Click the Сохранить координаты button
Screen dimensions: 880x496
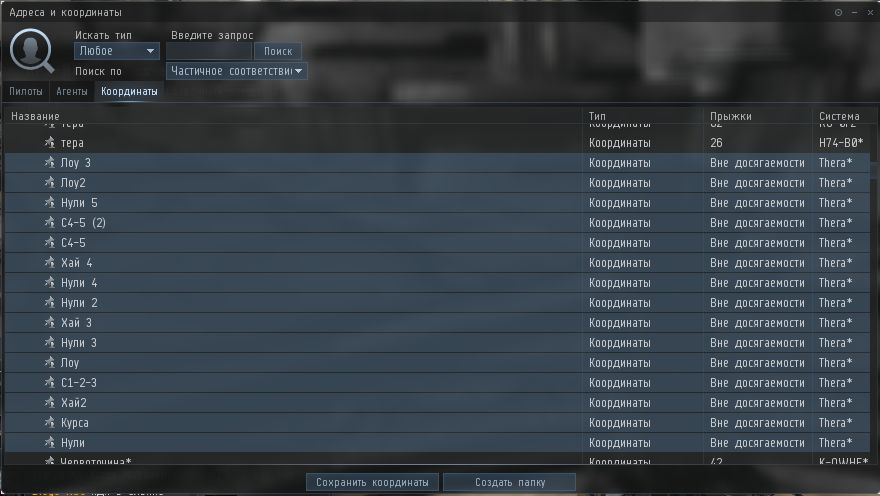tap(372, 482)
